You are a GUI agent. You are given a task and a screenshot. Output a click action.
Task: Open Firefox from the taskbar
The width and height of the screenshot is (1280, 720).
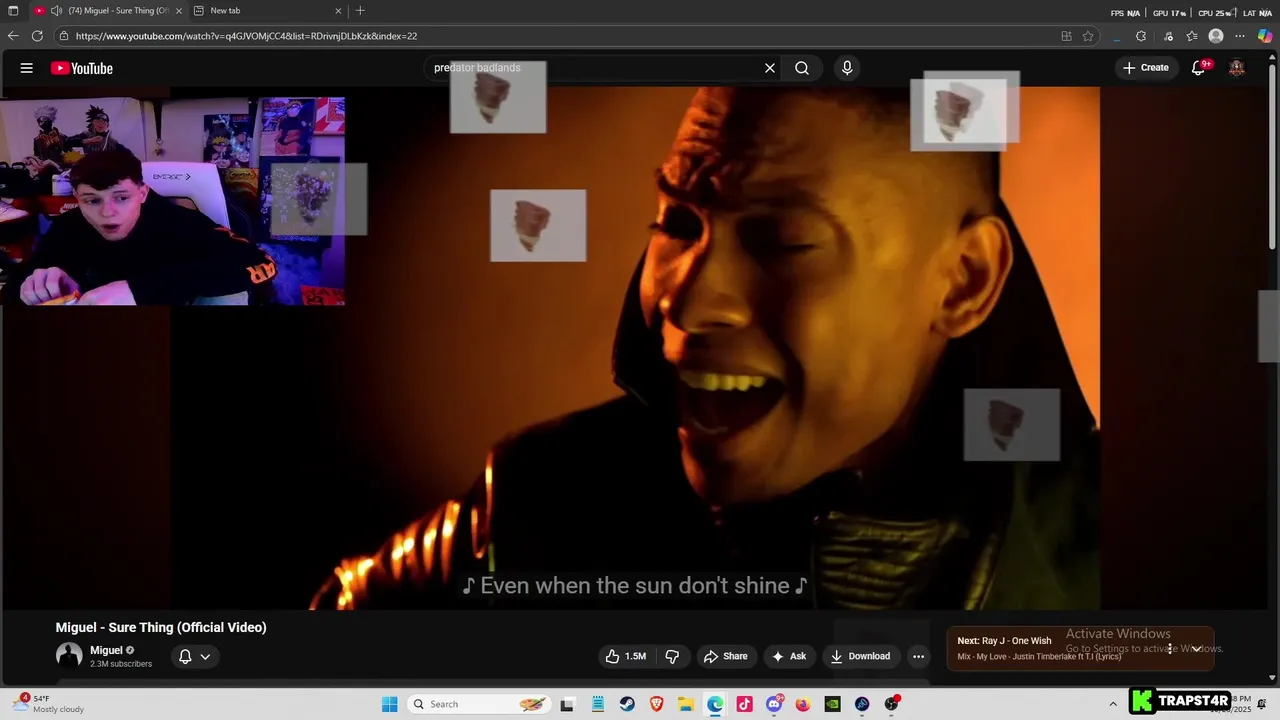803,704
